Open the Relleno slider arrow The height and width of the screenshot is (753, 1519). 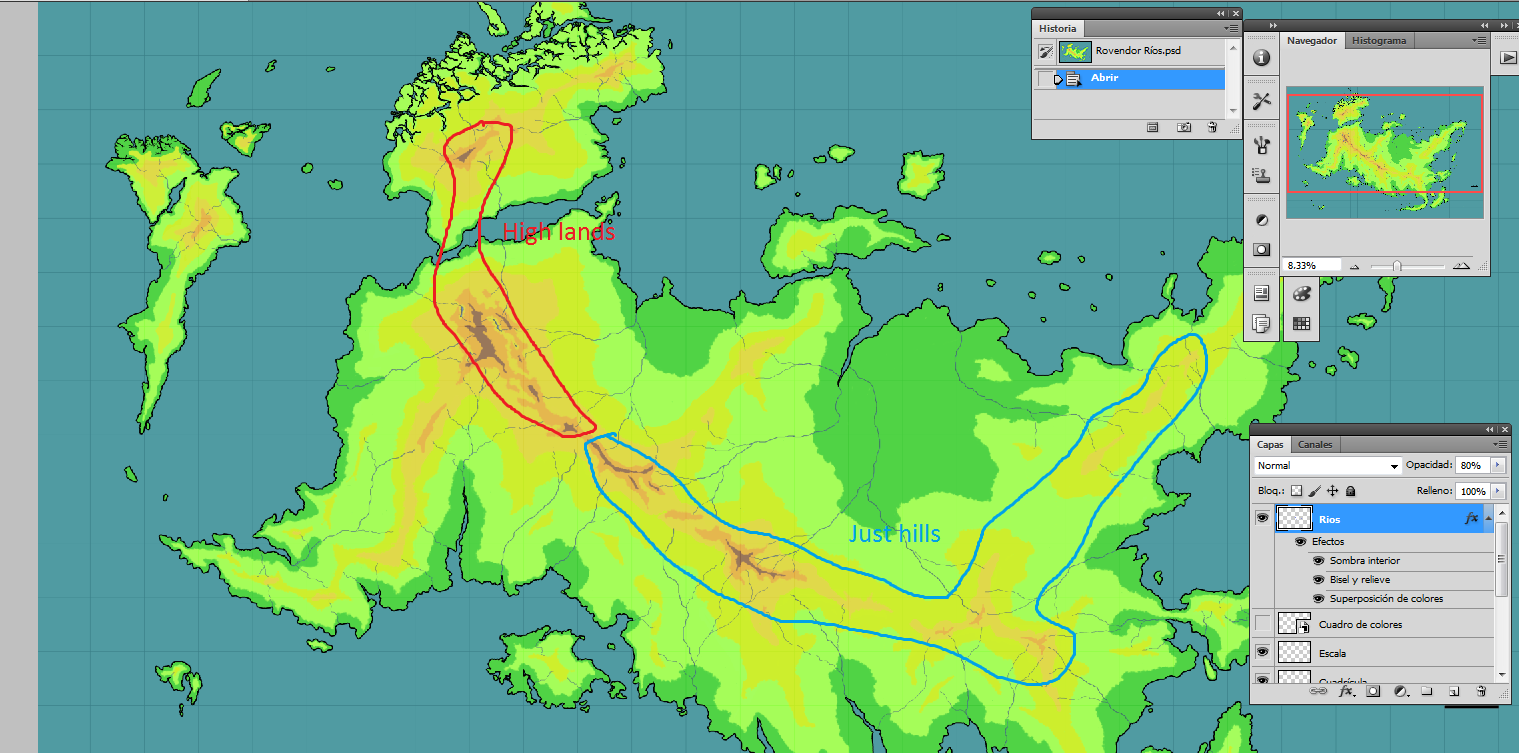[1497, 491]
